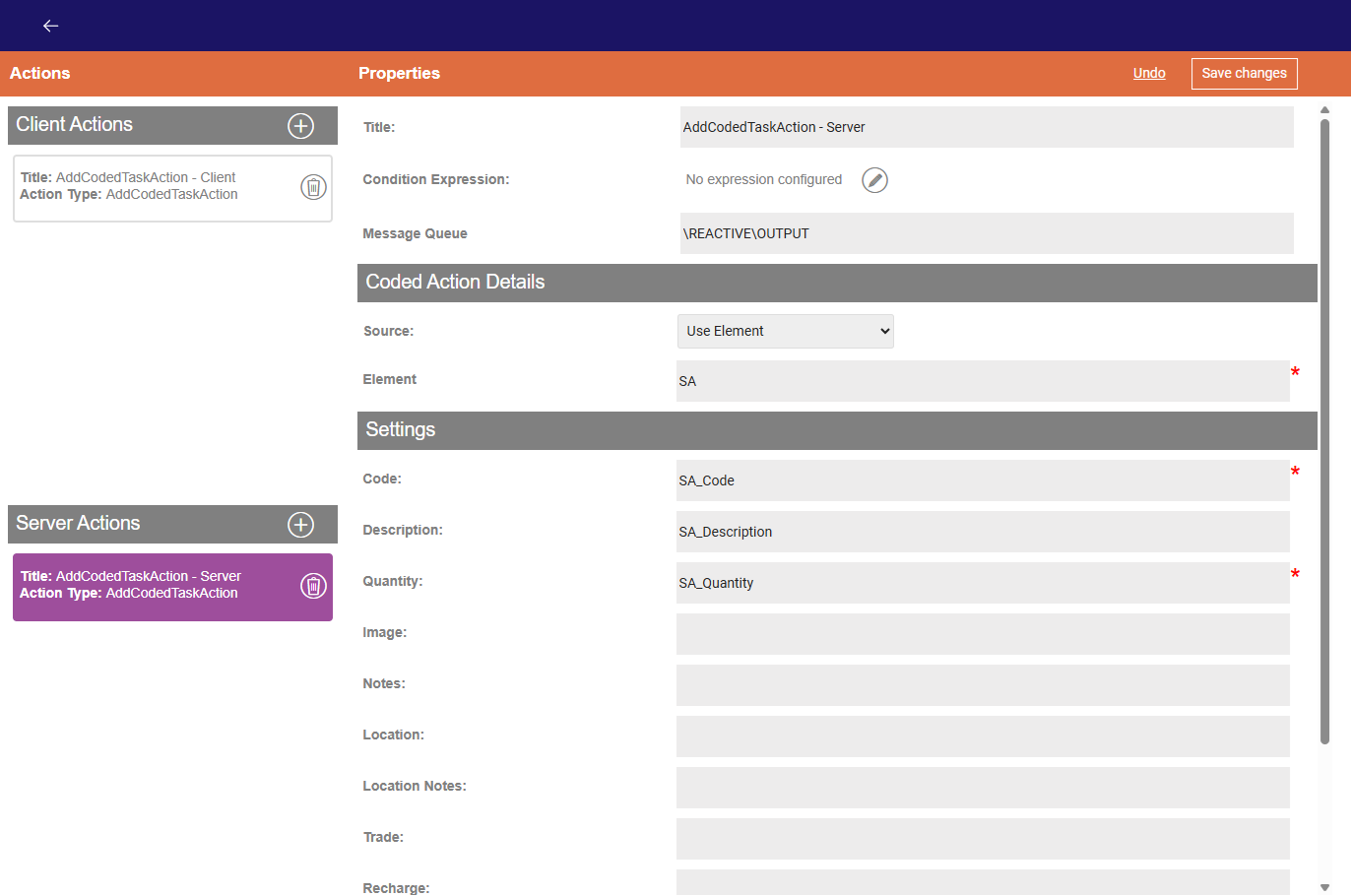Viewport: 1351px width, 896px height.
Task: Edit the Condition Expression with pencil icon
Action: [x=874, y=180]
